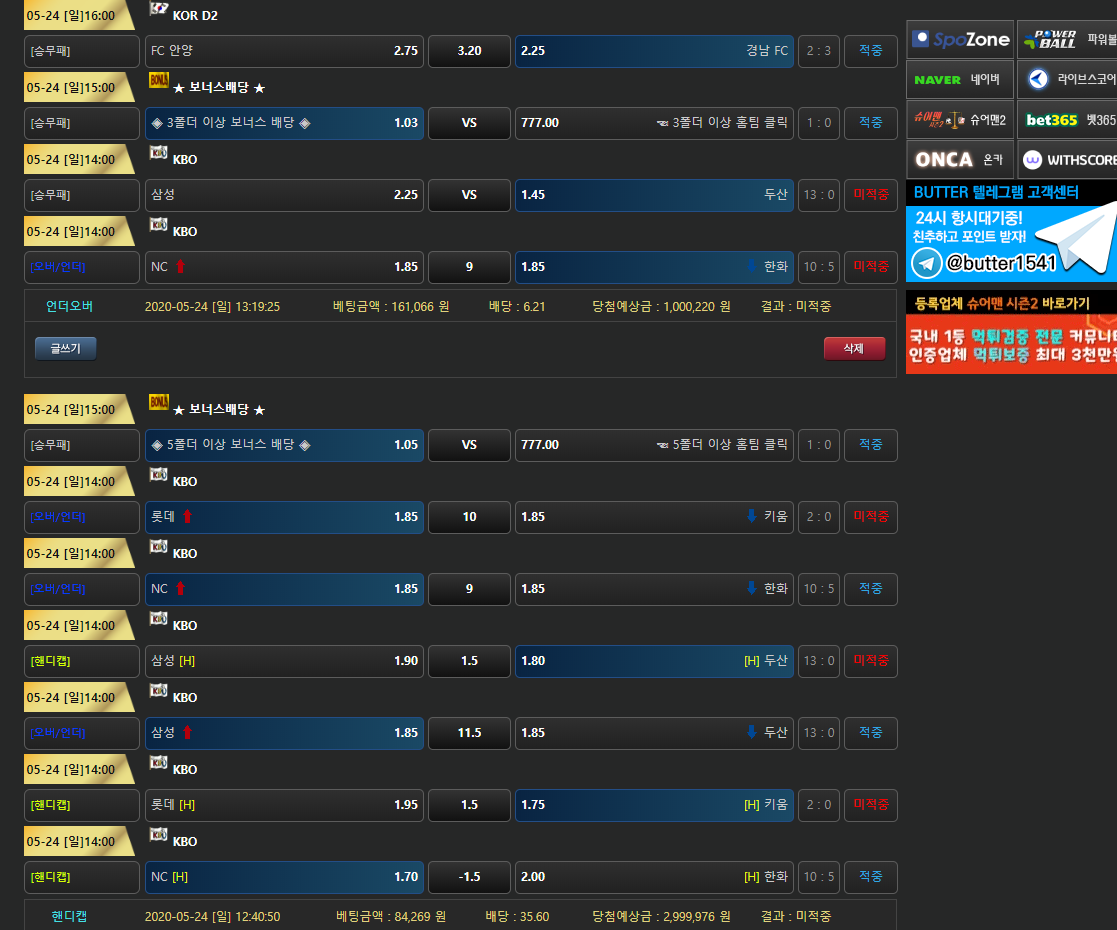Select FC 안양 home odds 2.75
Screen dimensions: 1117x930
pos(284,51)
